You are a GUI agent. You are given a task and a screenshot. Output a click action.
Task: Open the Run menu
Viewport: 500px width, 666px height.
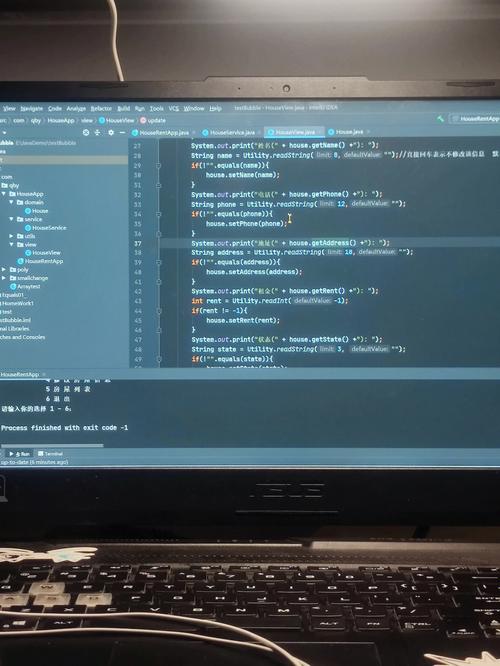[140, 109]
